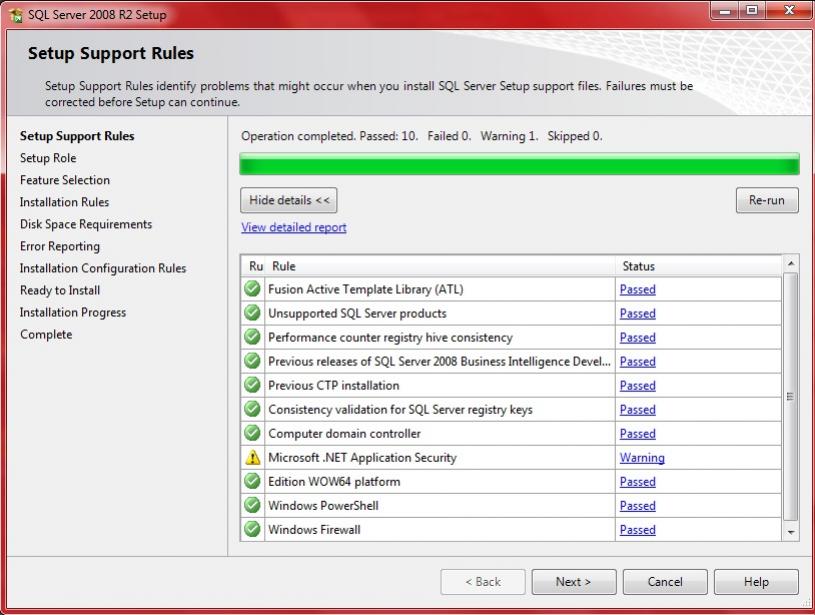Click the Status column header
The height and width of the screenshot is (615, 815).
pos(699,266)
